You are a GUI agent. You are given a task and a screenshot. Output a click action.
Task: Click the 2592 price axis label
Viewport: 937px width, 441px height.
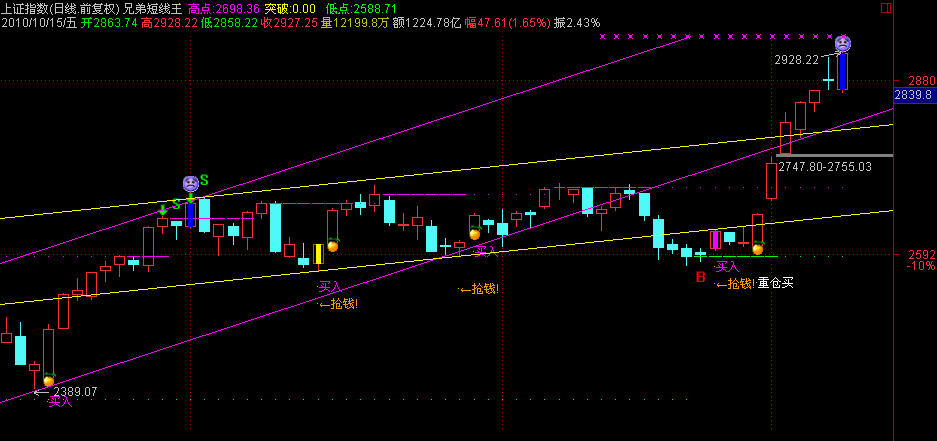(921, 255)
